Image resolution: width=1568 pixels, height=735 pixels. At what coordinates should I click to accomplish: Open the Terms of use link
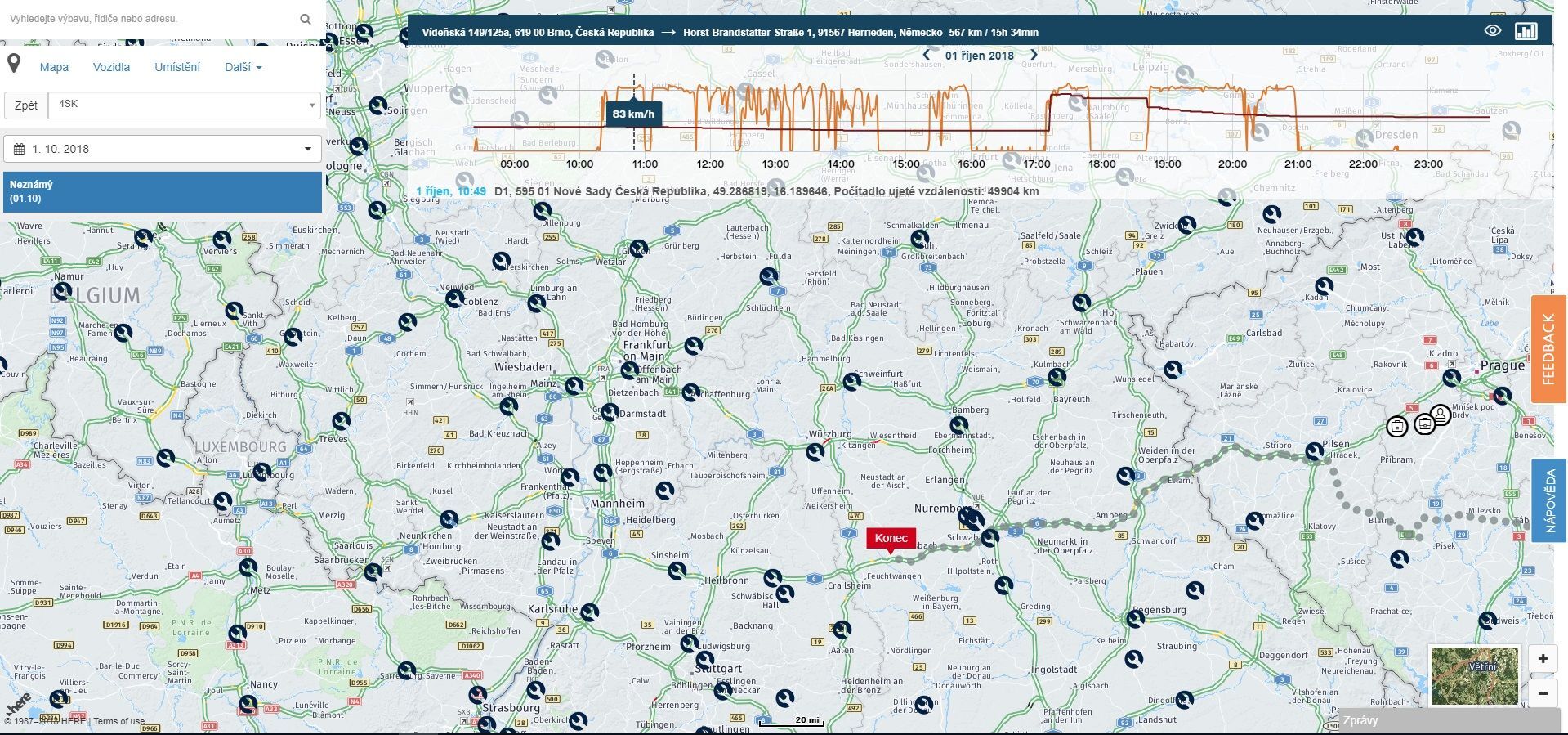tap(119, 721)
